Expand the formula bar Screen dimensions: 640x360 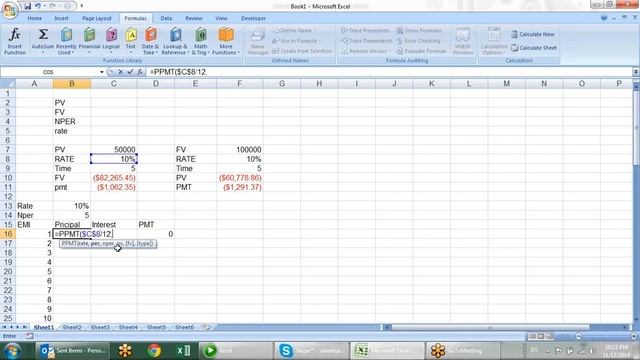point(636,72)
